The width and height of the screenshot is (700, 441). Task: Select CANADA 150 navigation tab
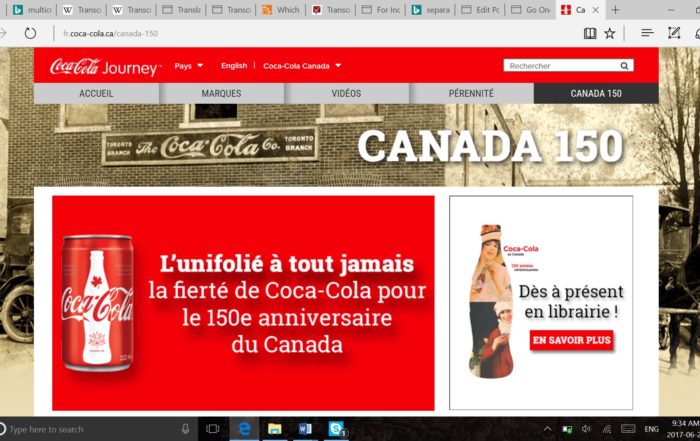pos(596,93)
